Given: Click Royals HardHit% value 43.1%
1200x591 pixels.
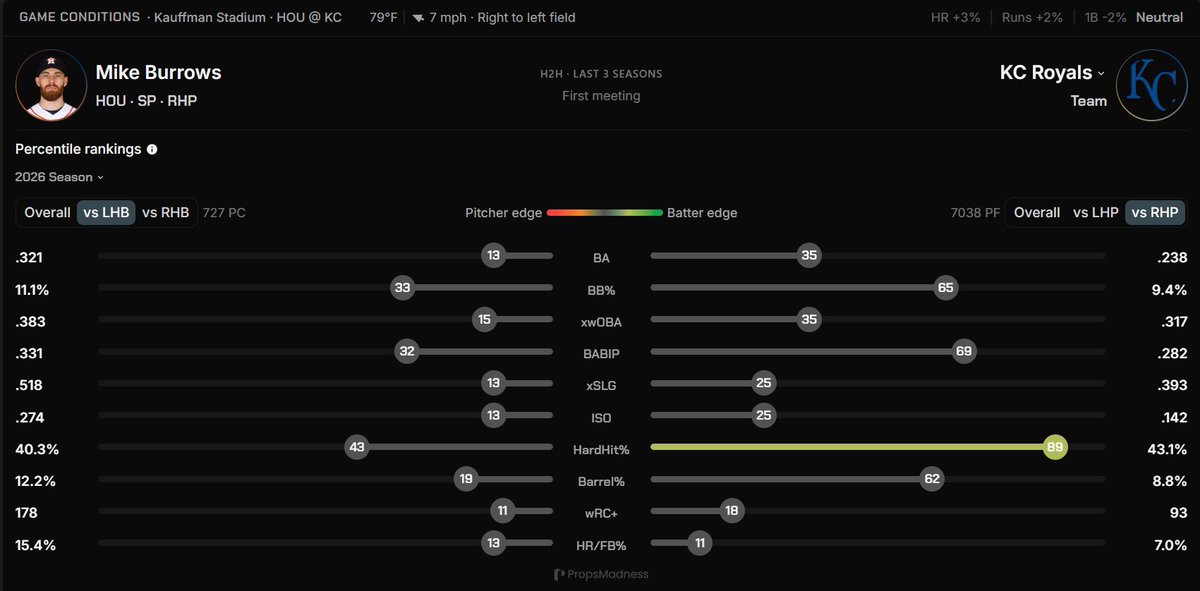Looking at the screenshot, I should click(1167, 449).
